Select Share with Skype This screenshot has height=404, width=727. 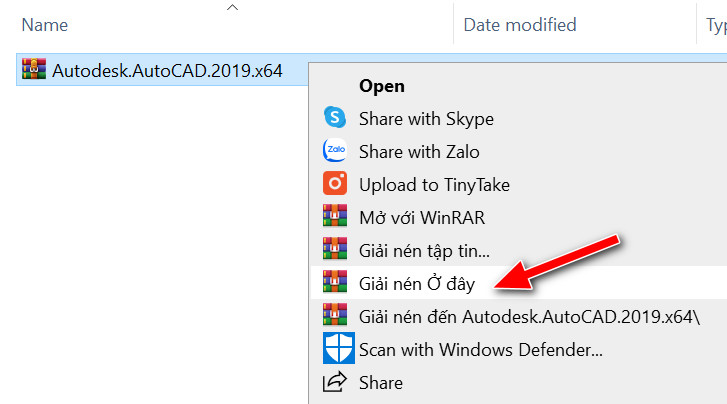[x=426, y=119]
